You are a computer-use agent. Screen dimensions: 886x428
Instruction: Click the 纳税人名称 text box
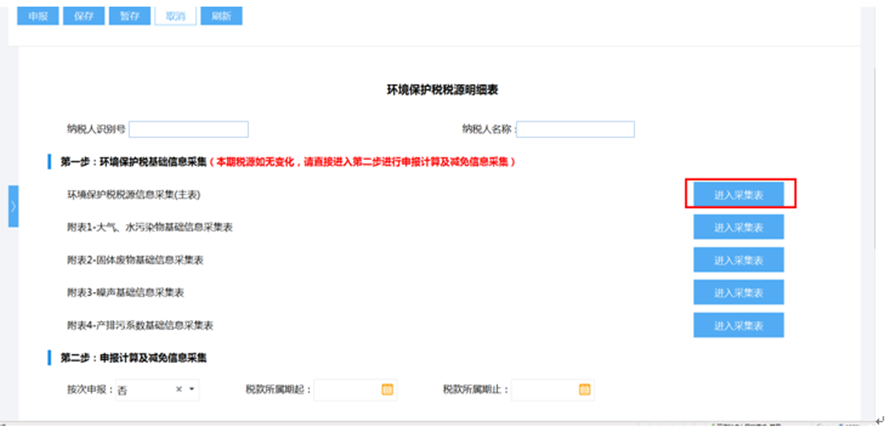tap(575, 129)
